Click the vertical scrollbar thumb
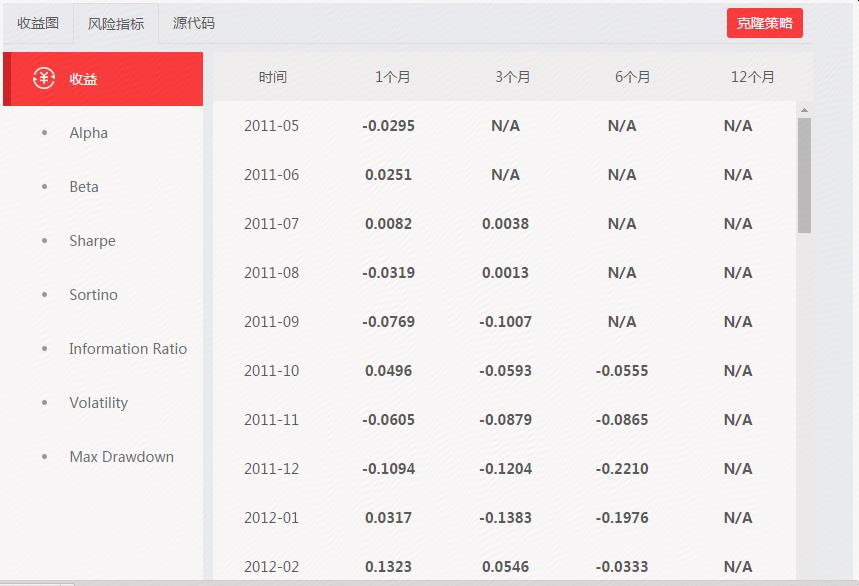 click(x=804, y=175)
